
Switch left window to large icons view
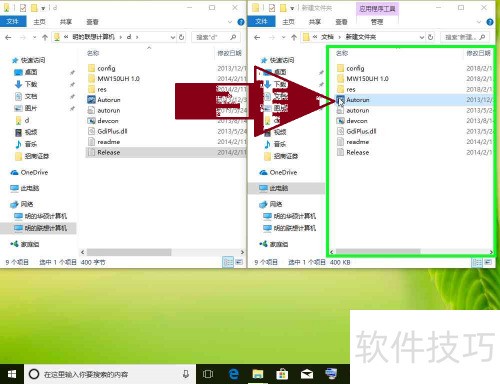click(239, 262)
